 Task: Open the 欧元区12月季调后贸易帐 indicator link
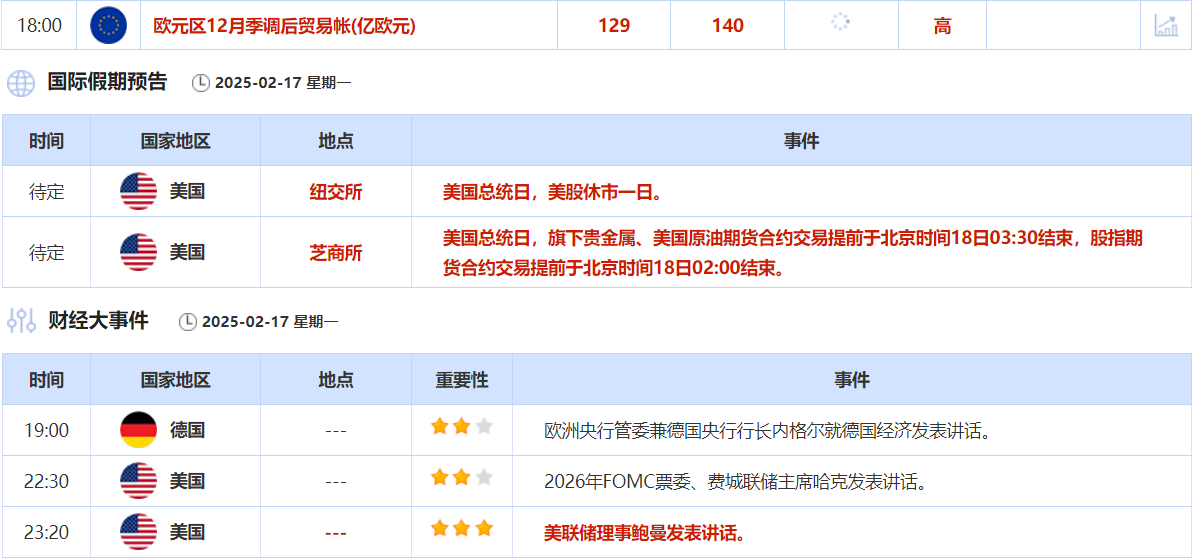[285, 26]
